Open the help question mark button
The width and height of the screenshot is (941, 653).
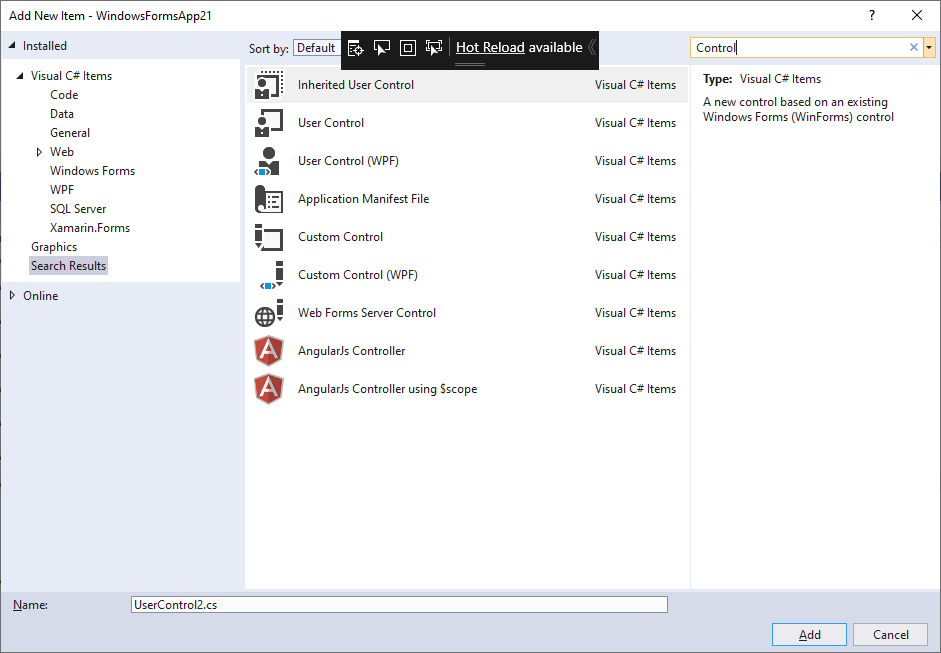tap(872, 16)
